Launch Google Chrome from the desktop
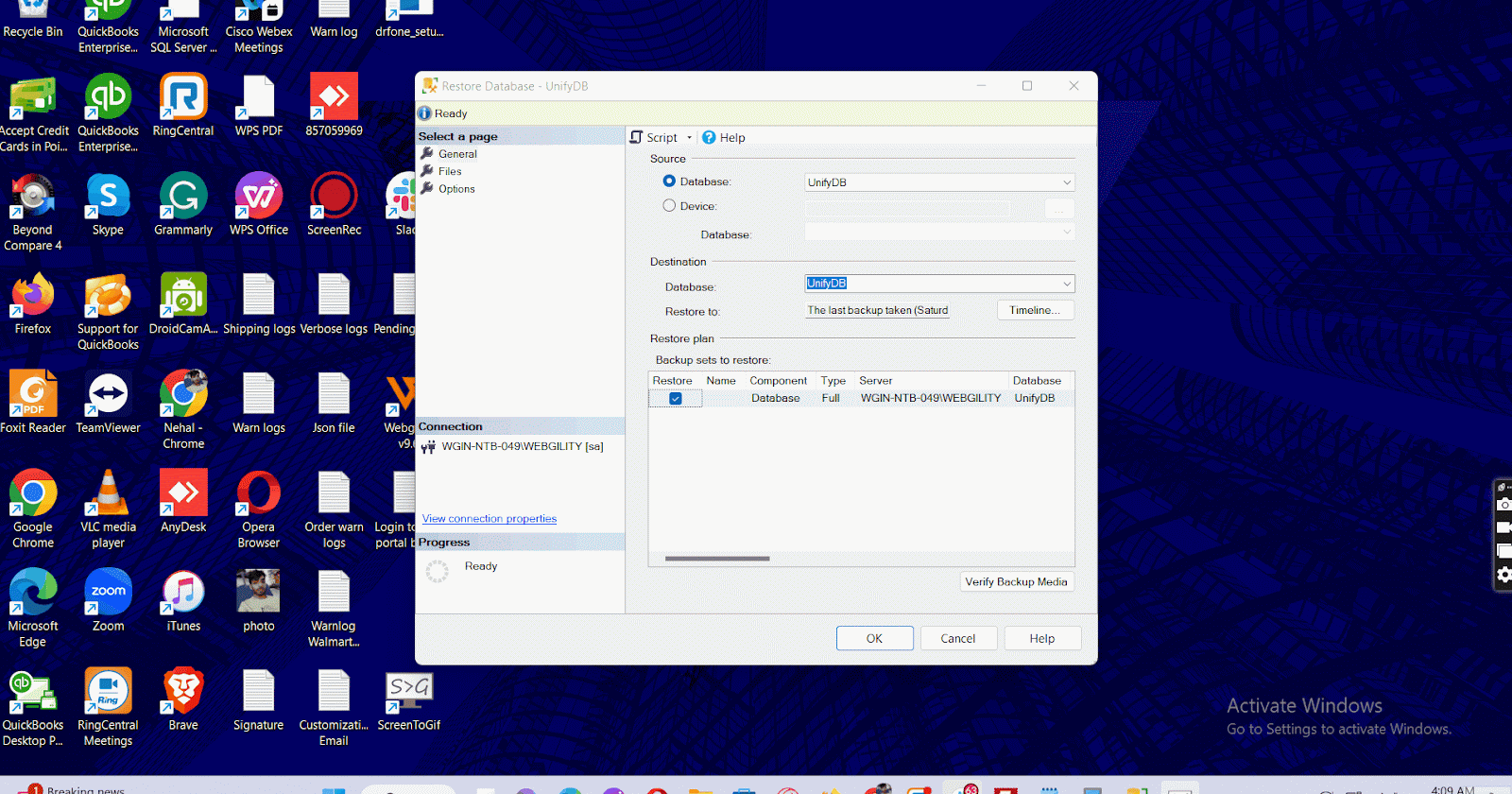1512x794 pixels. coord(33,510)
